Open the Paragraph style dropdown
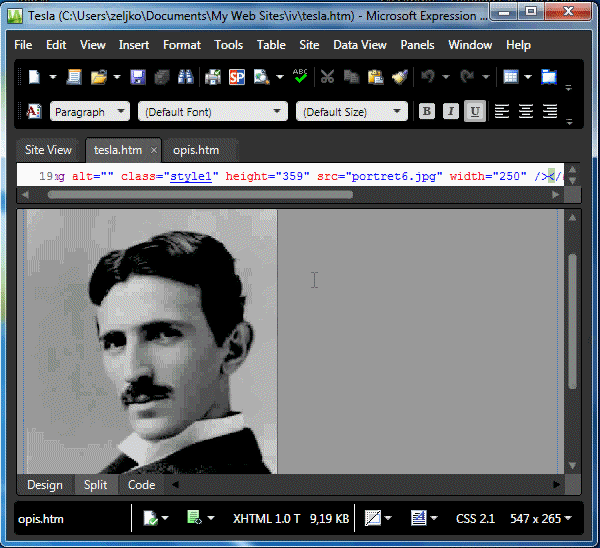Viewport: 600px width, 548px height. [x=90, y=111]
